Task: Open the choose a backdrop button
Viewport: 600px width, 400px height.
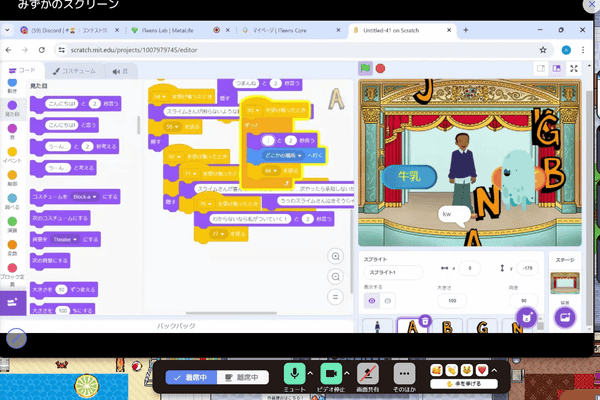Action: coord(565,317)
